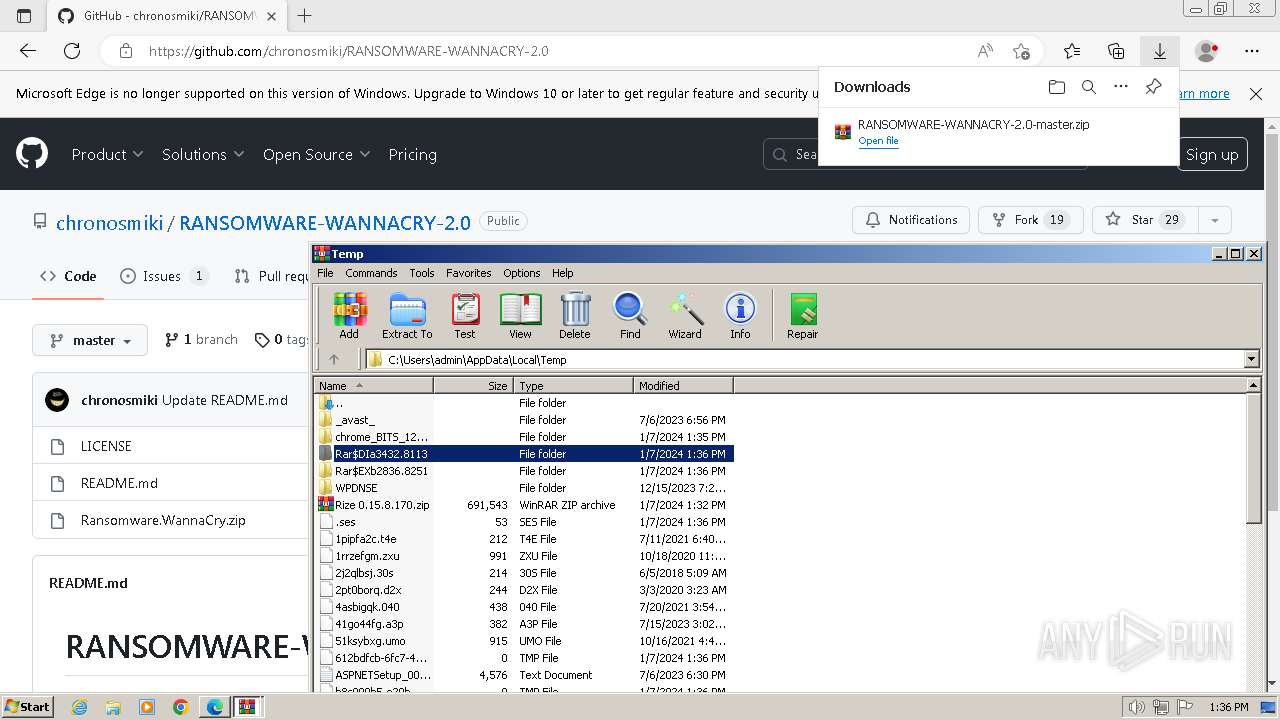Click the Windows Start button
The width and height of the screenshot is (1280, 720).
coord(27,707)
